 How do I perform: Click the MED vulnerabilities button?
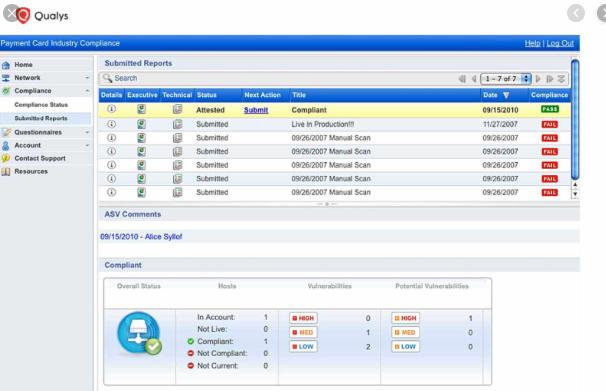(x=303, y=332)
